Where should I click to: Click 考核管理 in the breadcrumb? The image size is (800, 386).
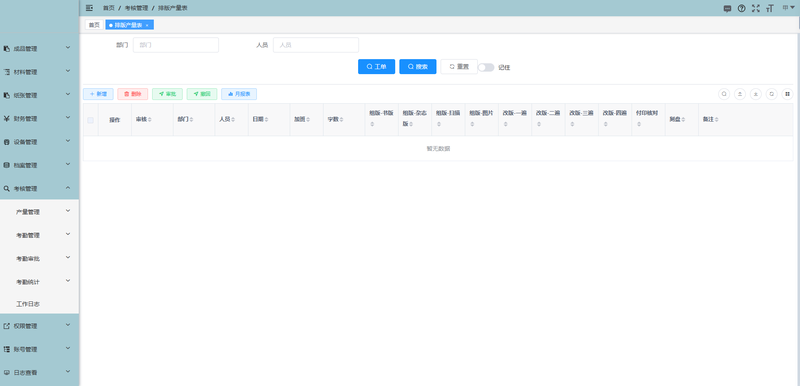[x=135, y=8]
